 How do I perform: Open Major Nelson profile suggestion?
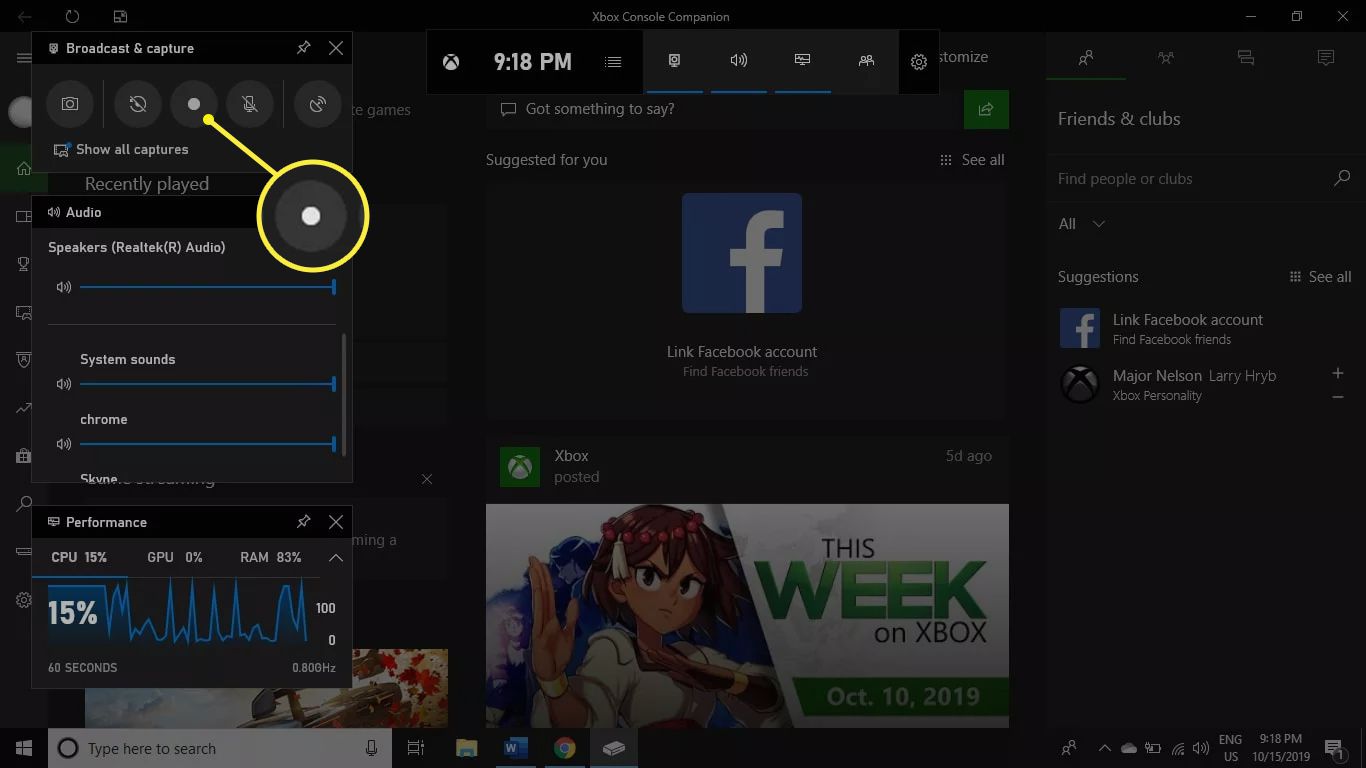pyautogui.click(x=1190, y=384)
